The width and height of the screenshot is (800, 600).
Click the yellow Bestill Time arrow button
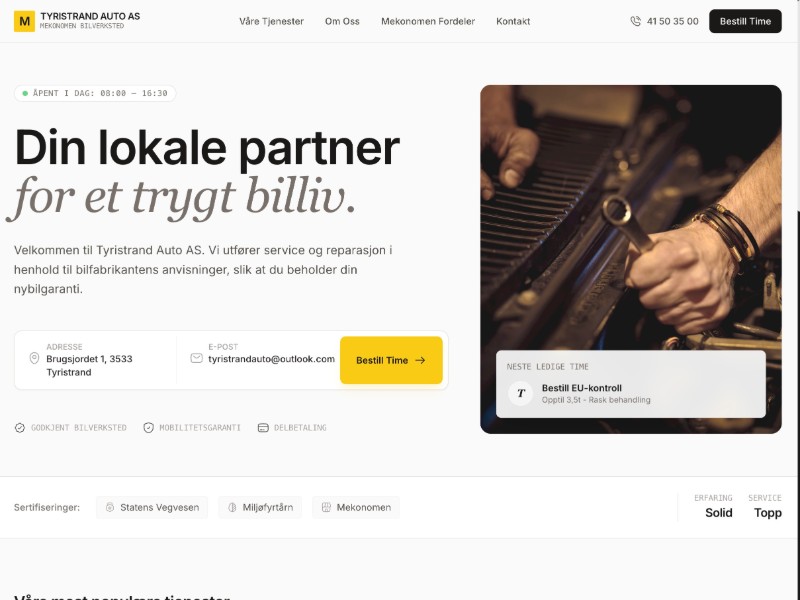tap(391, 360)
